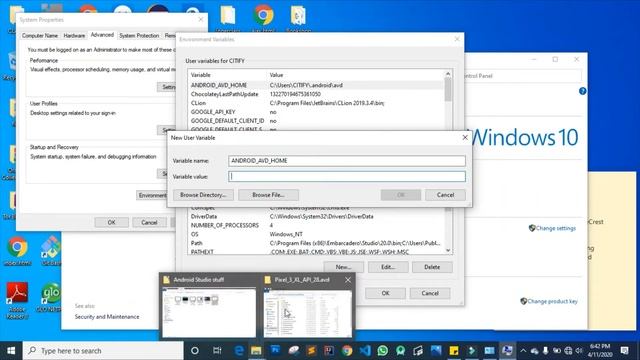
Task: Click system variables scrollbar down arrow
Action: pos(448,250)
